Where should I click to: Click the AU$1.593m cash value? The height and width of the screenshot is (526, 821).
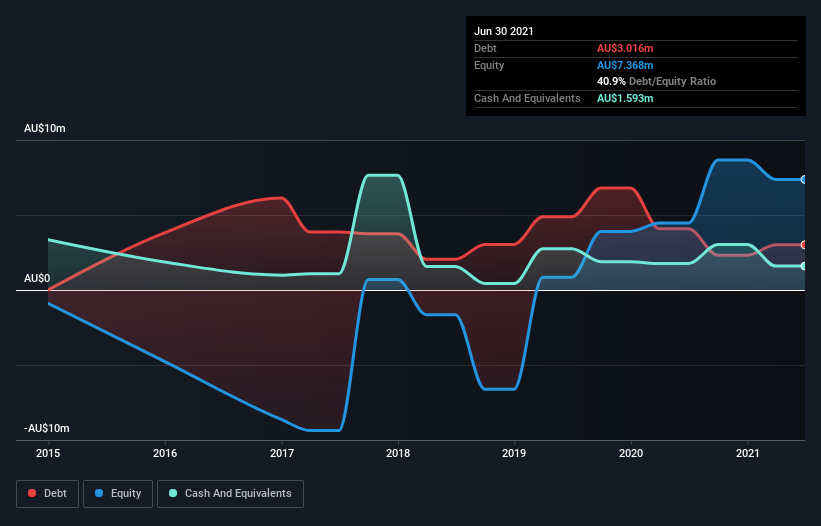coord(625,98)
